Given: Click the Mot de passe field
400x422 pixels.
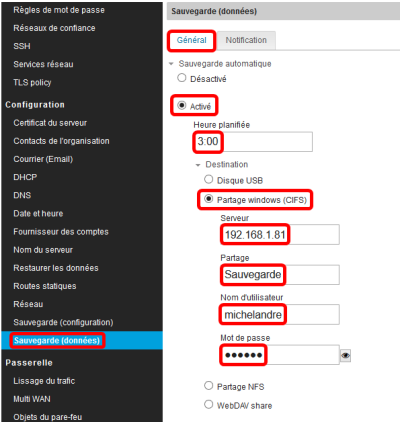Looking at the screenshot, I should click(280, 355).
